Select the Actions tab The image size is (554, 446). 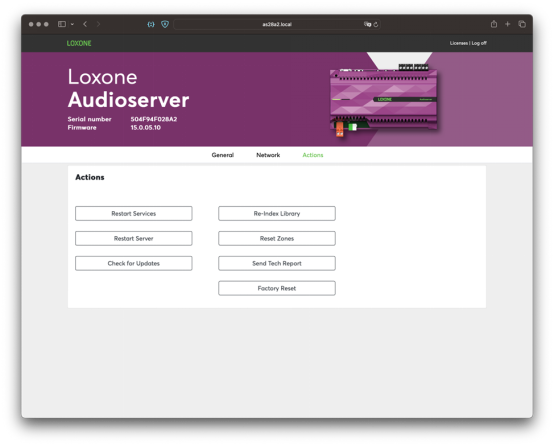313,155
